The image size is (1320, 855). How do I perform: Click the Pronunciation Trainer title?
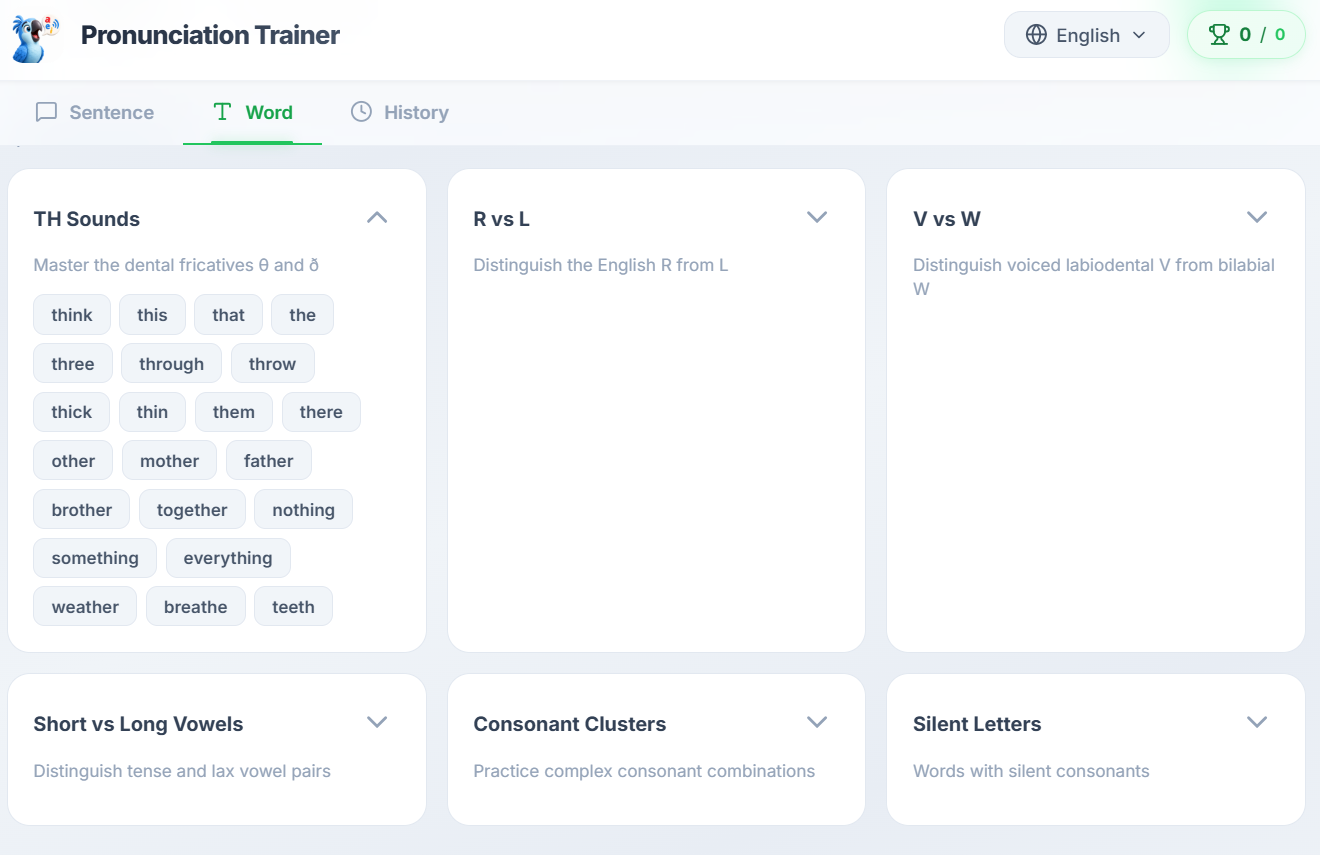point(210,35)
